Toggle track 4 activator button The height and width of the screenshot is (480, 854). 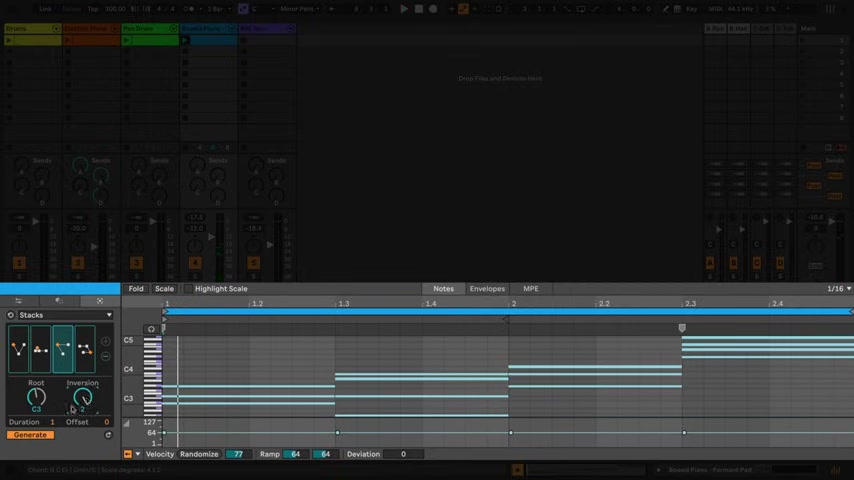pyautogui.click(x=194, y=263)
